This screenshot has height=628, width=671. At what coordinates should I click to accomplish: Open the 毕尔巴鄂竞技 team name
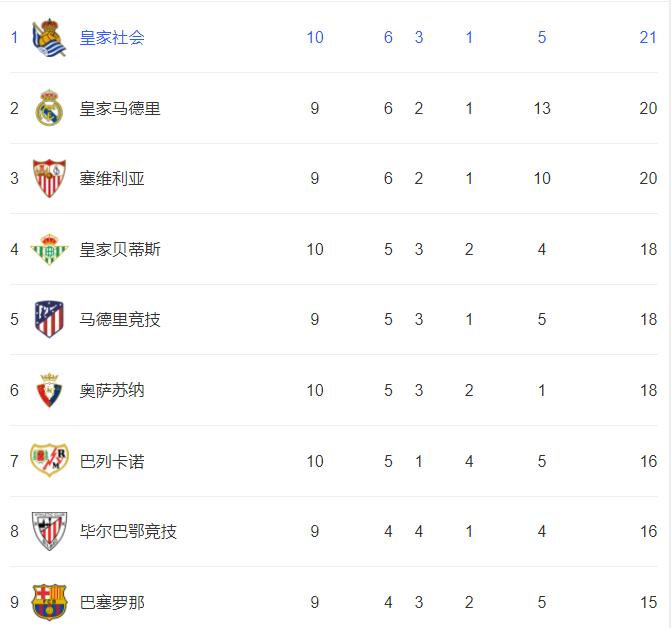(128, 531)
